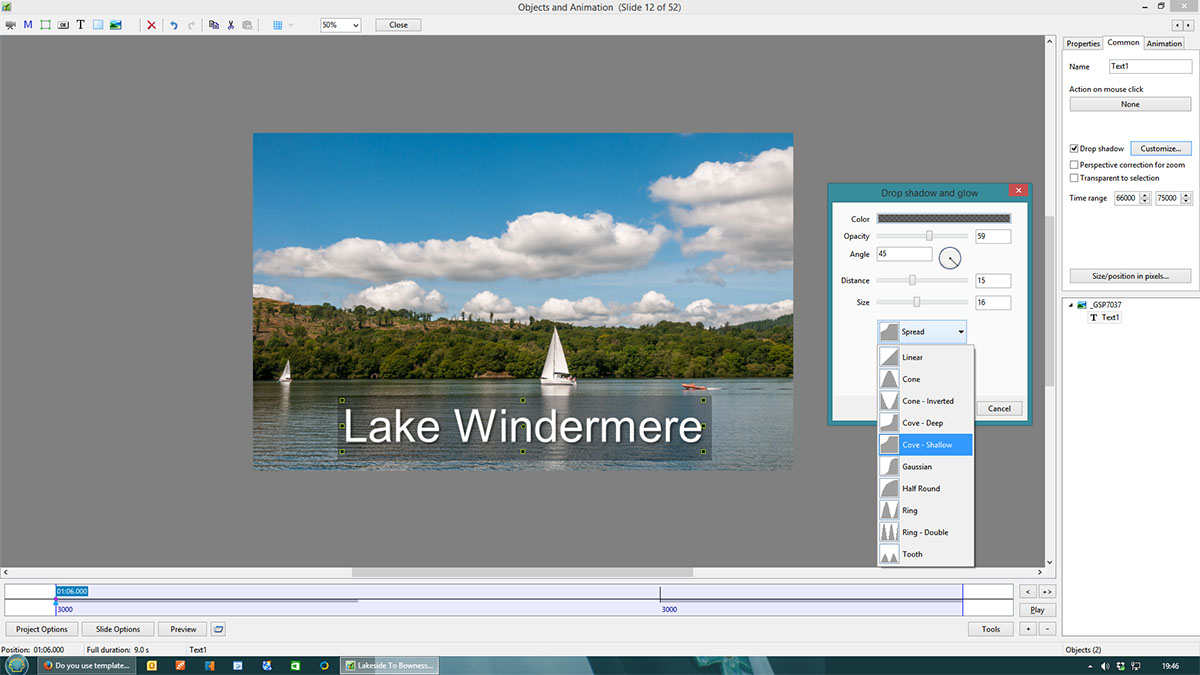Click the Add Frame icon
The width and height of the screenshot is (1200, 675).
[45, 25]
